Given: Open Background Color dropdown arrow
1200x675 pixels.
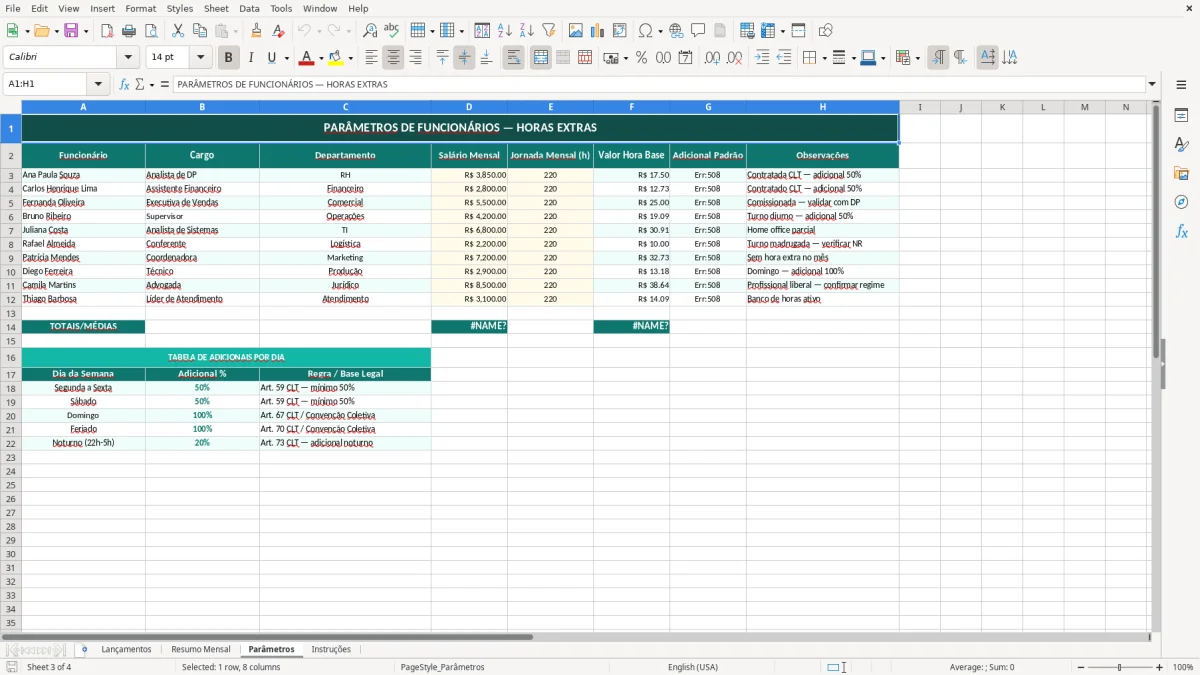Looking at the screenshot, I should pos(350,58).
